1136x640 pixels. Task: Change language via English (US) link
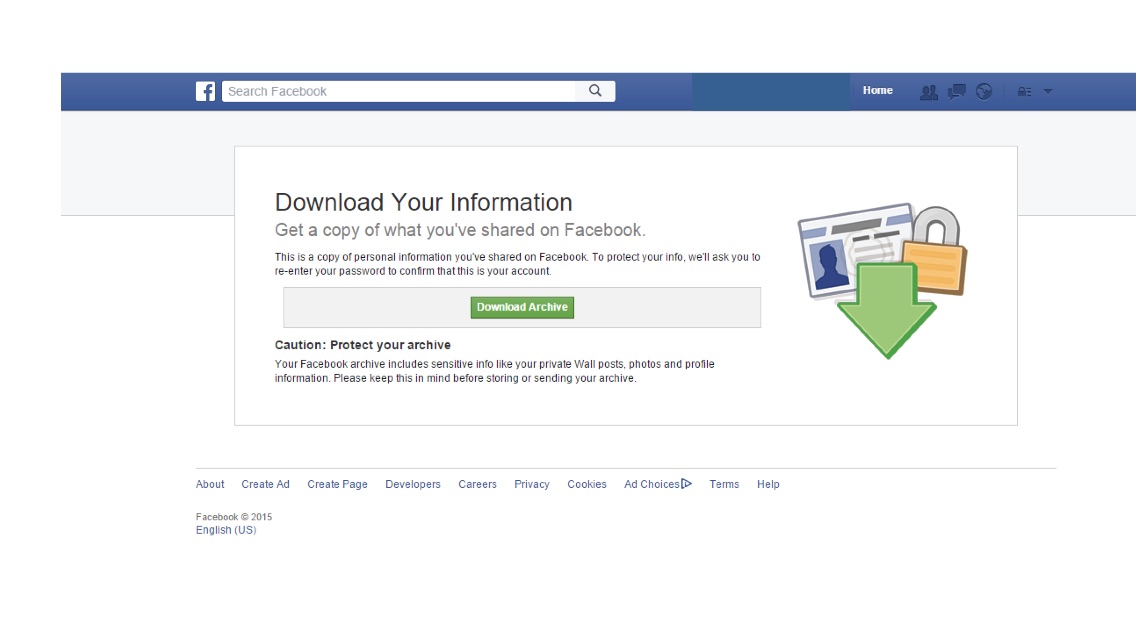[226, 530]
